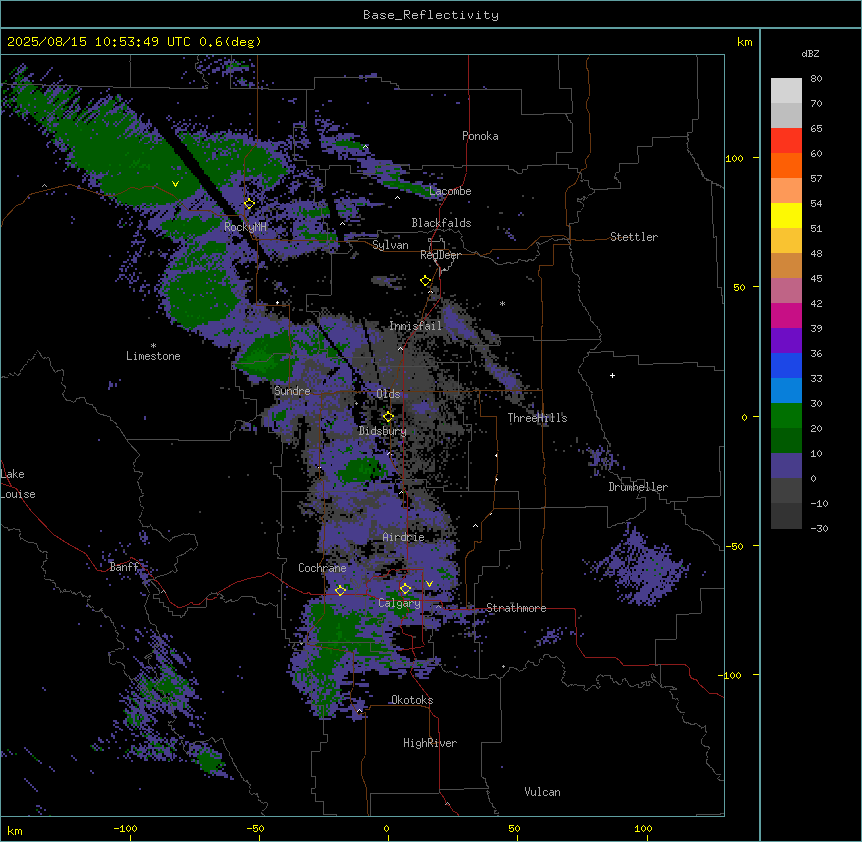This screenshot has width=862, height=842.
Task: Click the -30 value on dBZ legend
Action: (819, 528)
